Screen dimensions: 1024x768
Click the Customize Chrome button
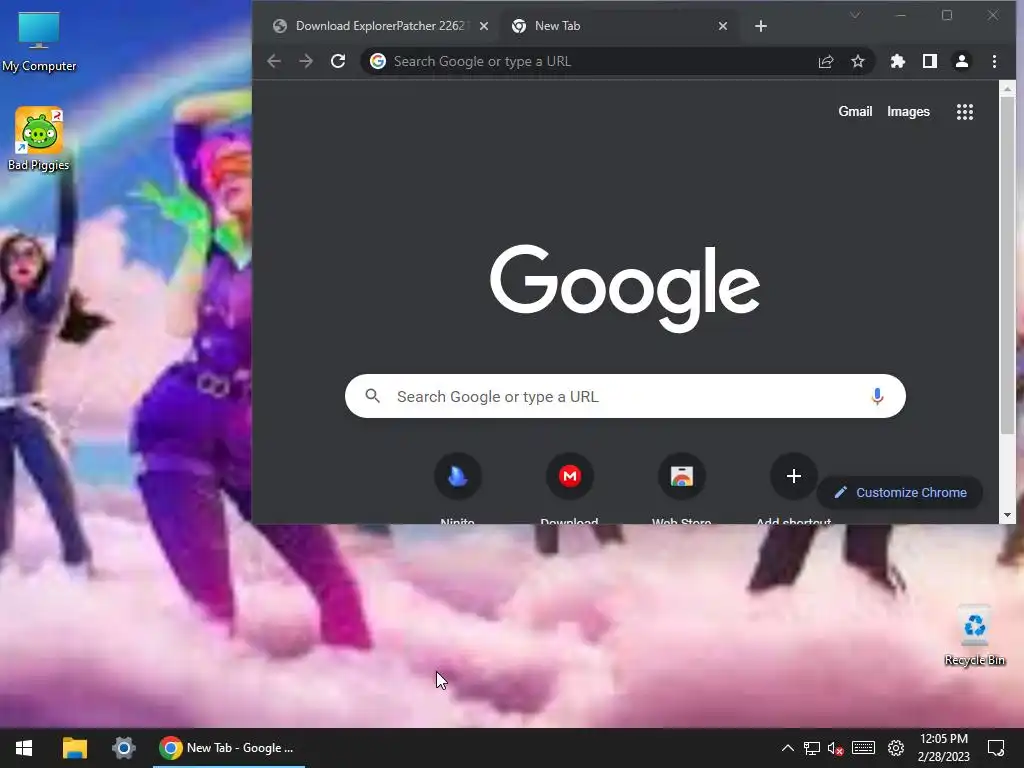pos(900,492)
